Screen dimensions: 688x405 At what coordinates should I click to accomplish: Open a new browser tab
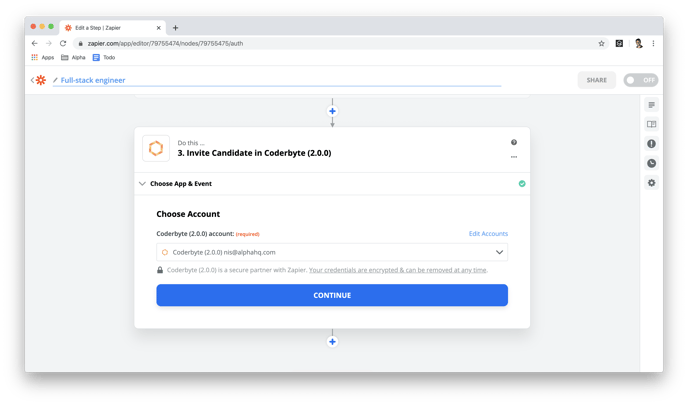click(x=175, y=28)
